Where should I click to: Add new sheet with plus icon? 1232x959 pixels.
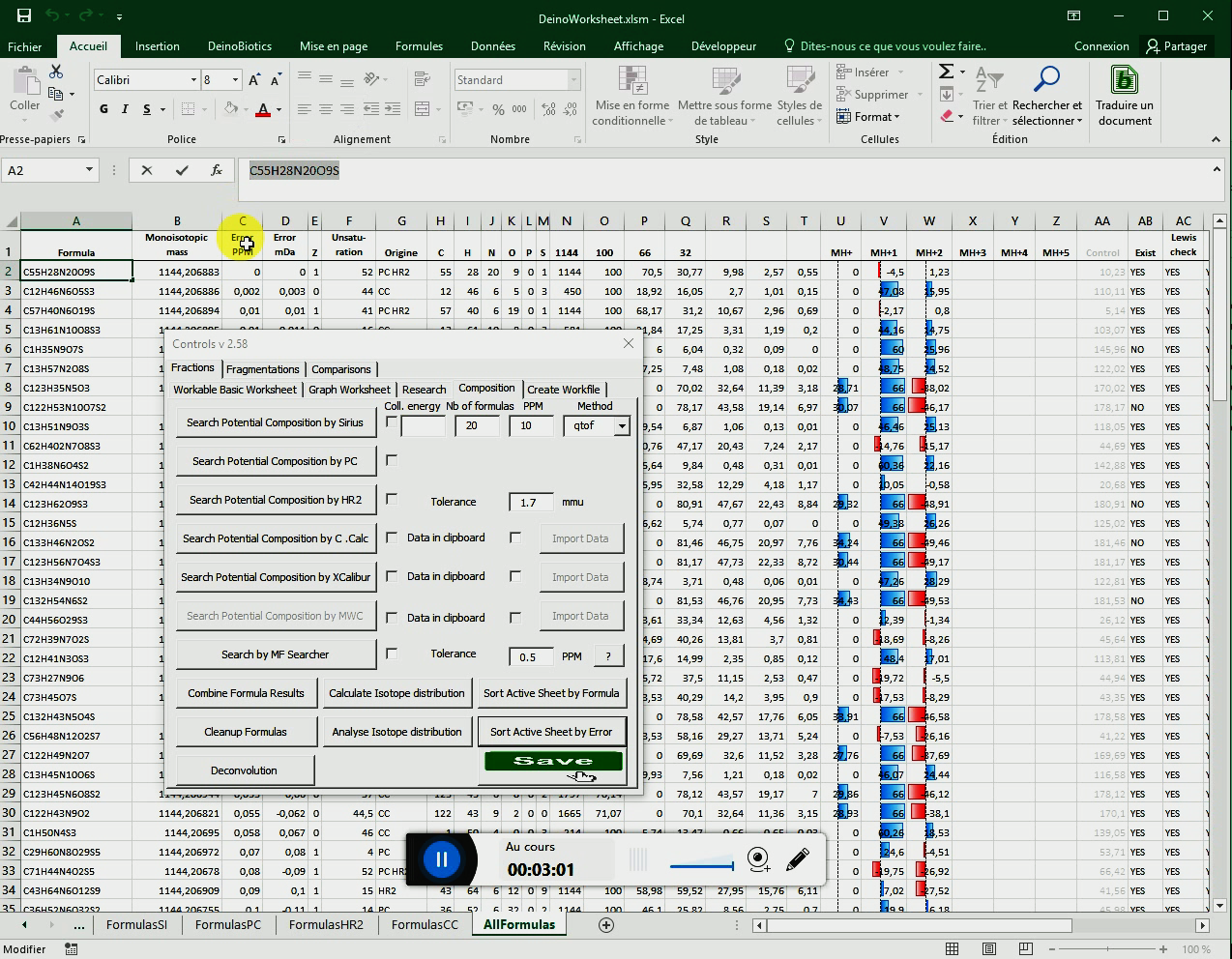pos(606,925)
